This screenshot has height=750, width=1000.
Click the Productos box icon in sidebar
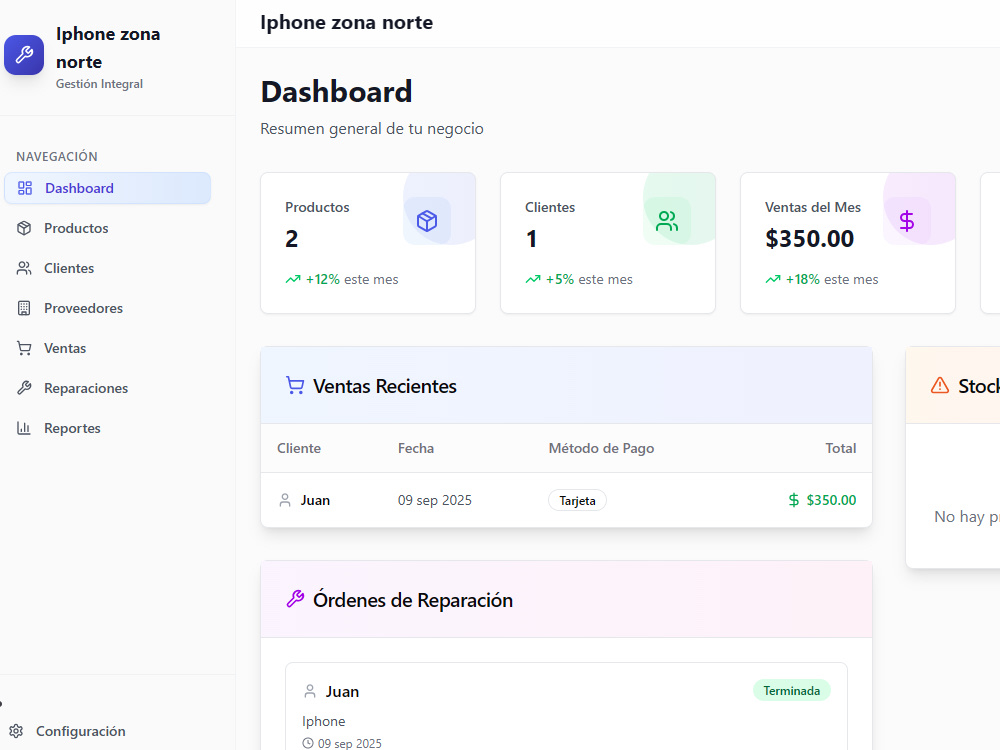coord(24,228)
